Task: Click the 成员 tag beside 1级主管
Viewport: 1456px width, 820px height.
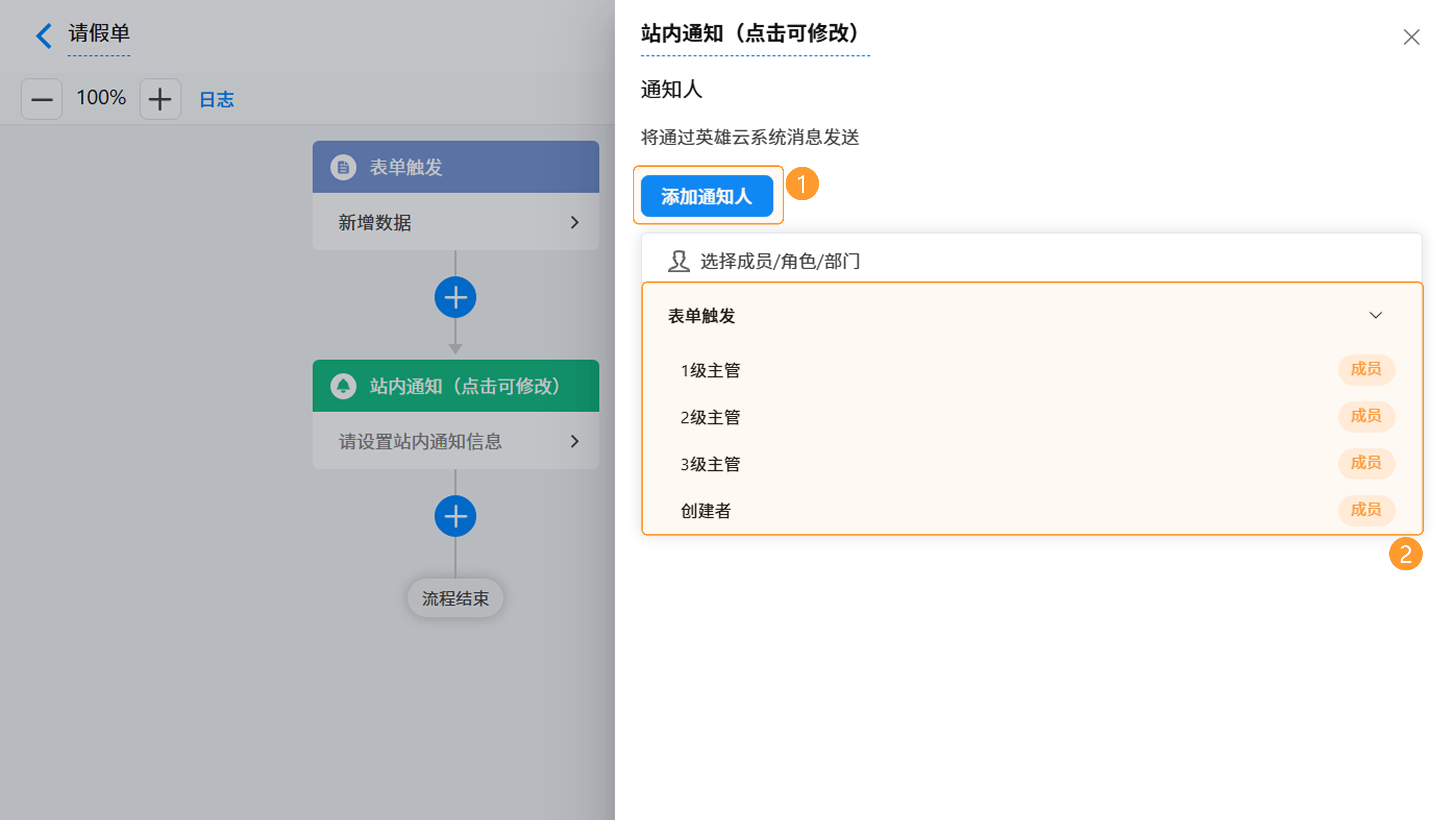Action: [x=1366, y=369]
